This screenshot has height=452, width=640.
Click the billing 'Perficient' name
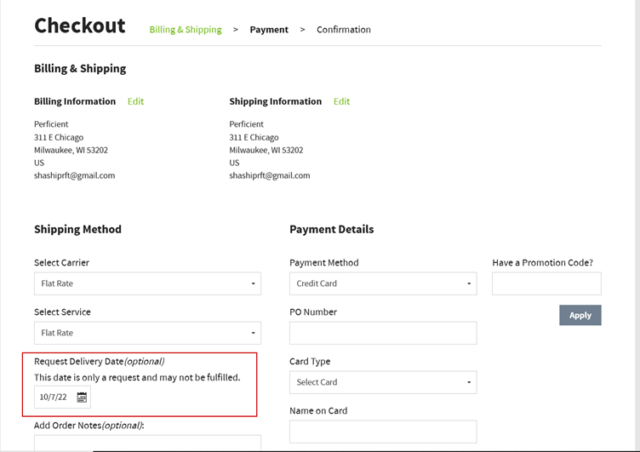click(51, 124)
